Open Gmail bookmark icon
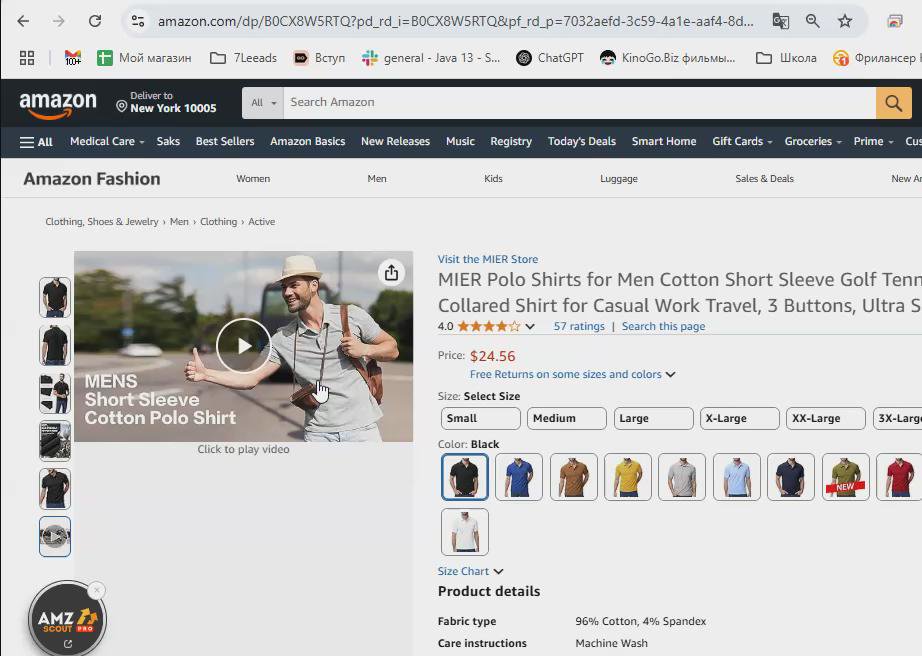This screenshot has height=656, width=922. (73, 58)
